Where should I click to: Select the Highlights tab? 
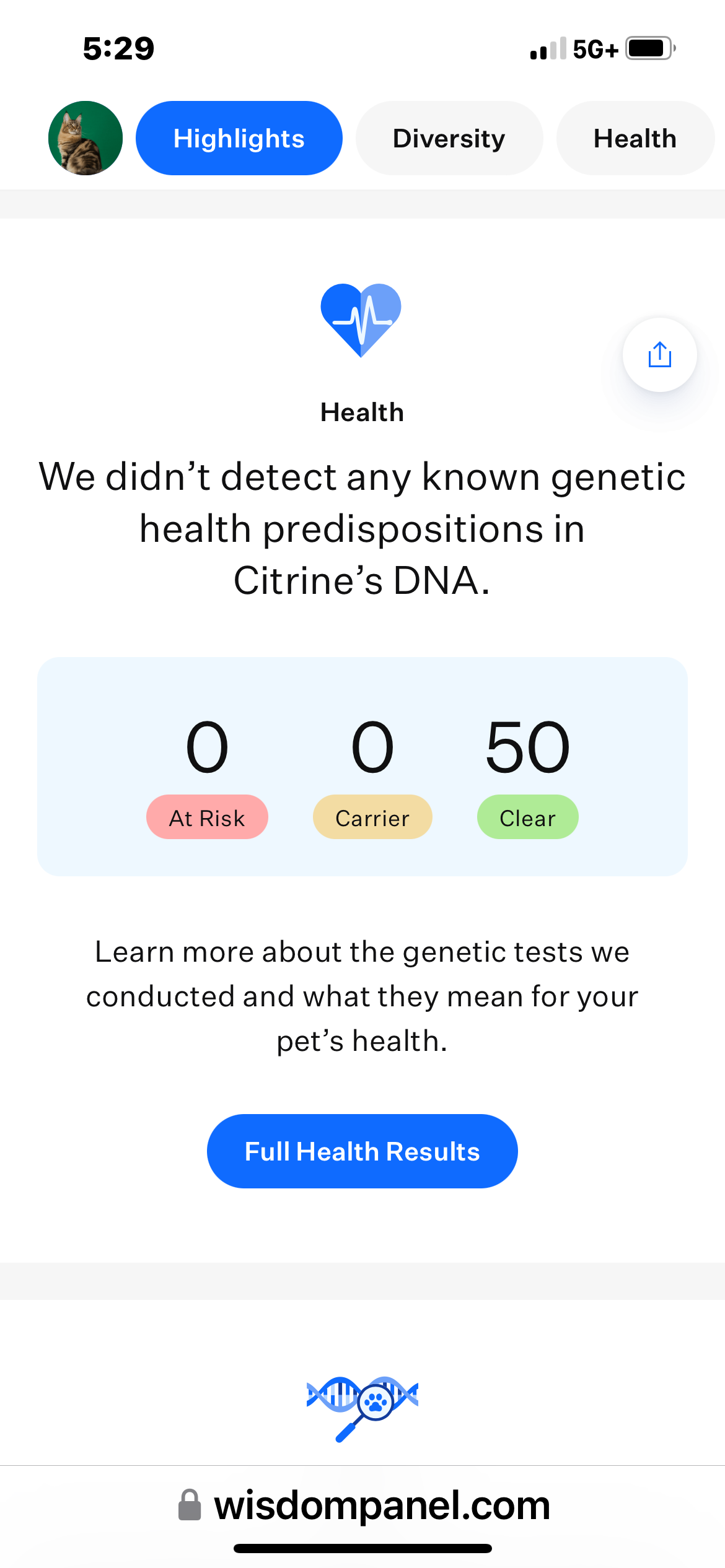coord(239,138)
